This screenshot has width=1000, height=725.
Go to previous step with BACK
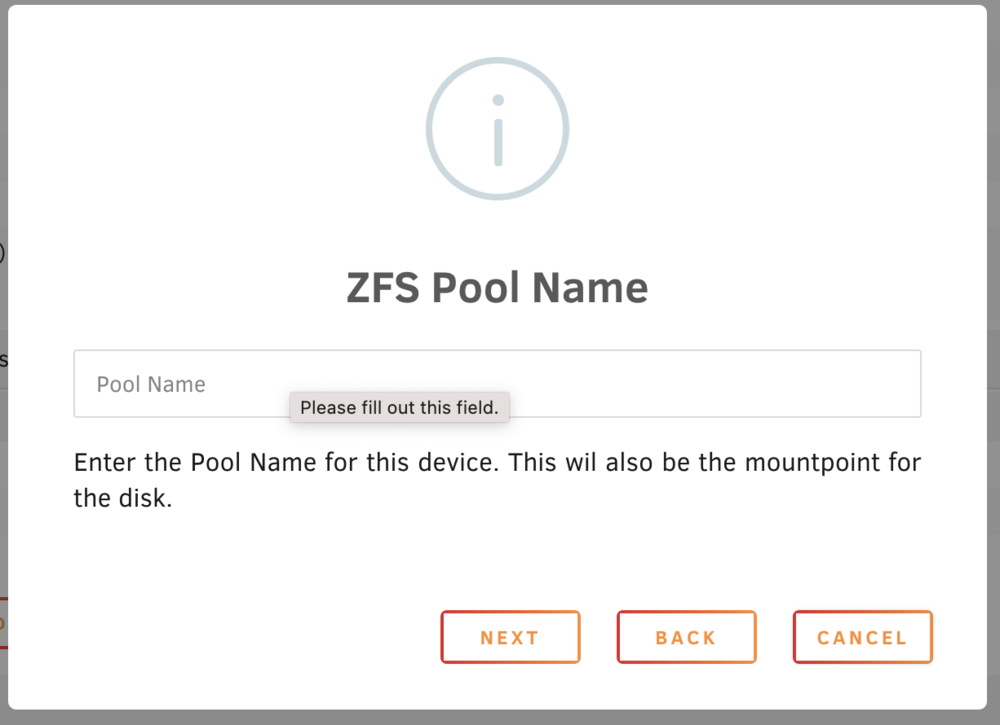coord(686,637)
